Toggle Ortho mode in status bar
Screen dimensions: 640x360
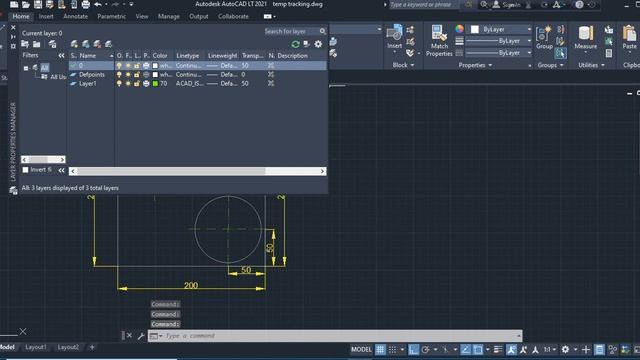click(413, 349)
